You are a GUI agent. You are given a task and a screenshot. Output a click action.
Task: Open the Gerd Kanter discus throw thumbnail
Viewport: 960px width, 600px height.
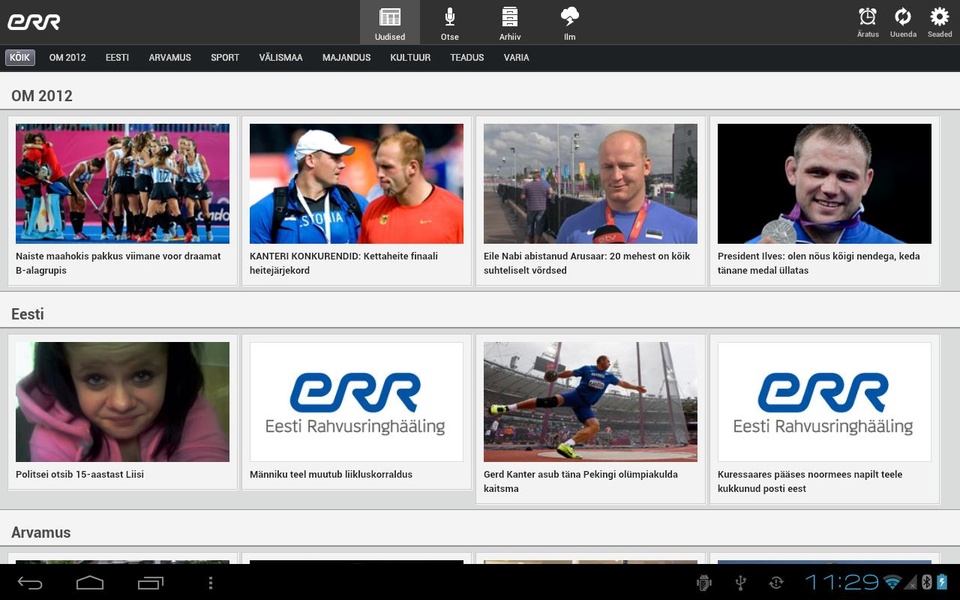[590, 402]
